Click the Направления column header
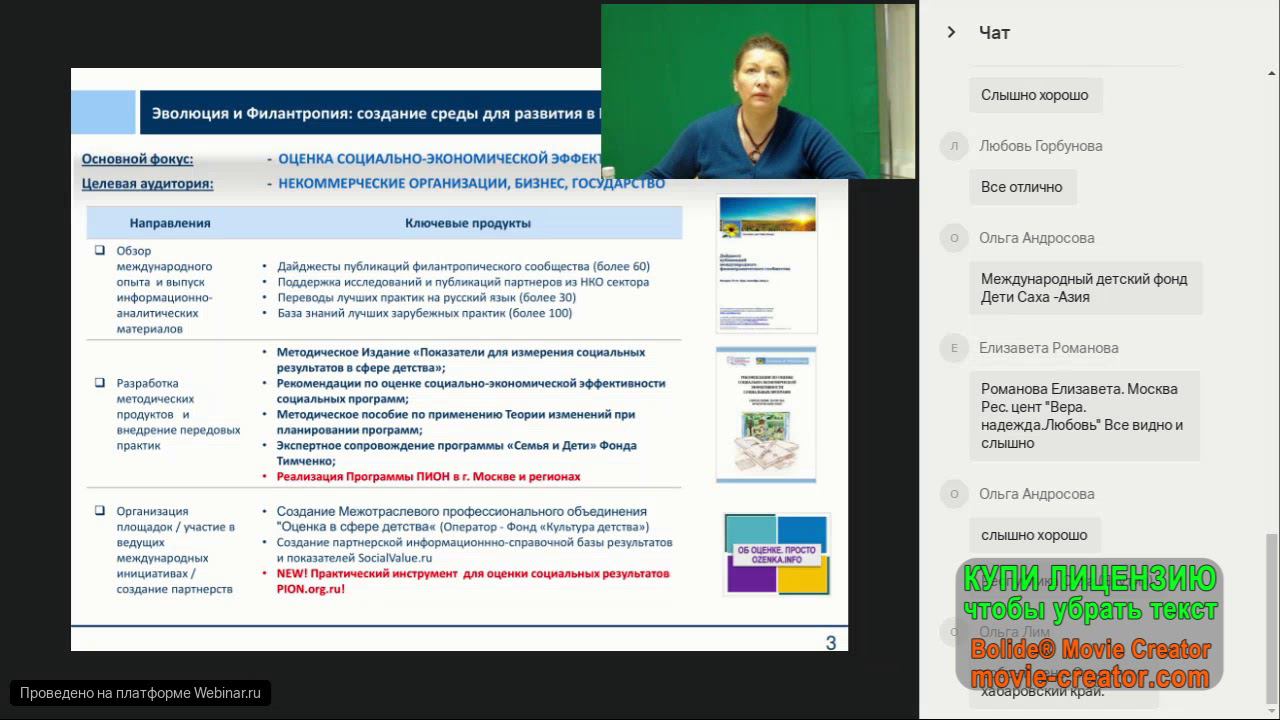This screenshot has height=720, width=1280. click(170, 223)
